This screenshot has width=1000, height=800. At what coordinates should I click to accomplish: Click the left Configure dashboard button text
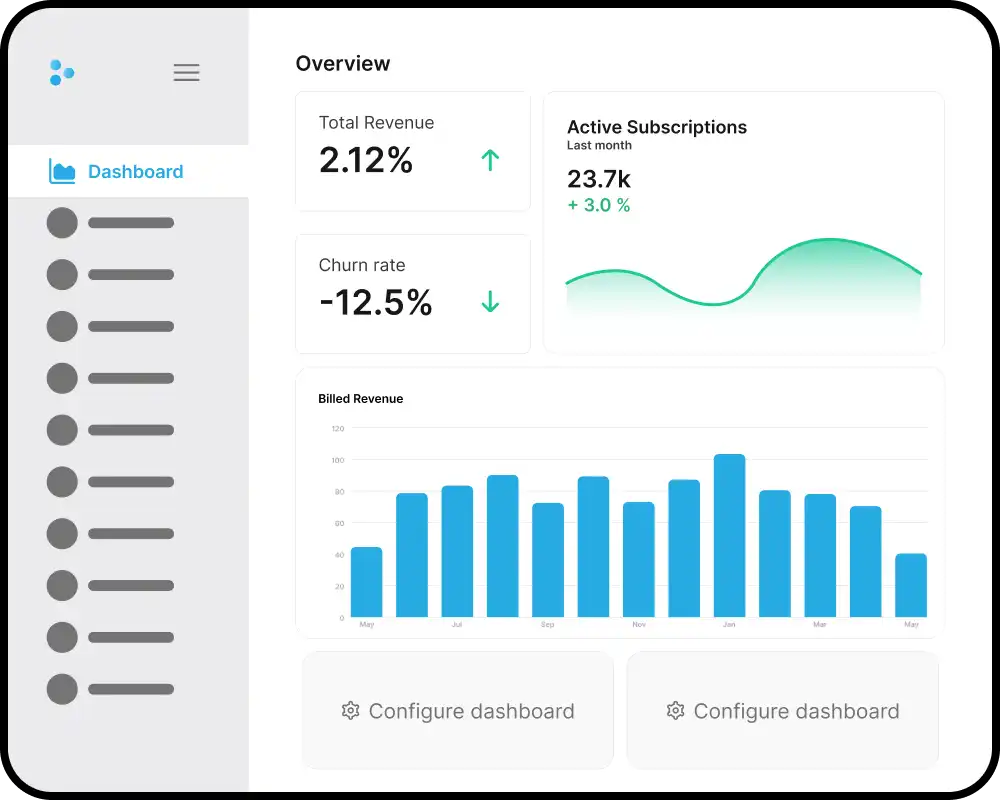tap(471, 711)
